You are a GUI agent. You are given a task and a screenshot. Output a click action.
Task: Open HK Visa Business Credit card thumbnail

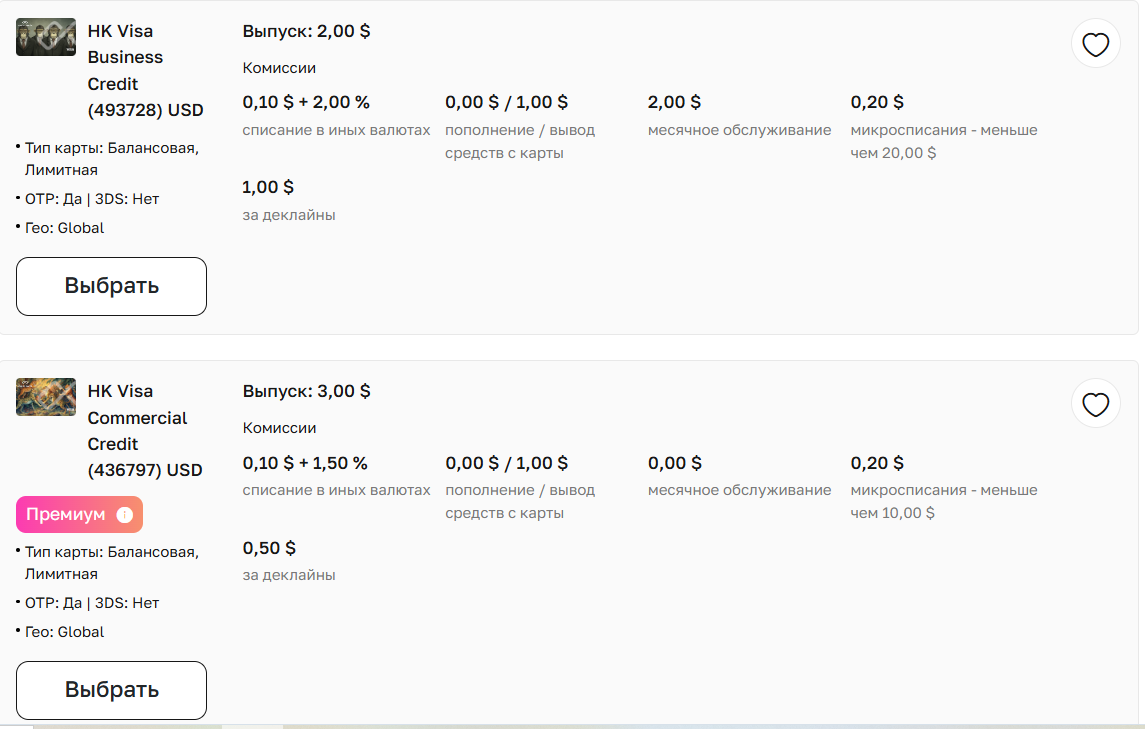tap(46, 37)
